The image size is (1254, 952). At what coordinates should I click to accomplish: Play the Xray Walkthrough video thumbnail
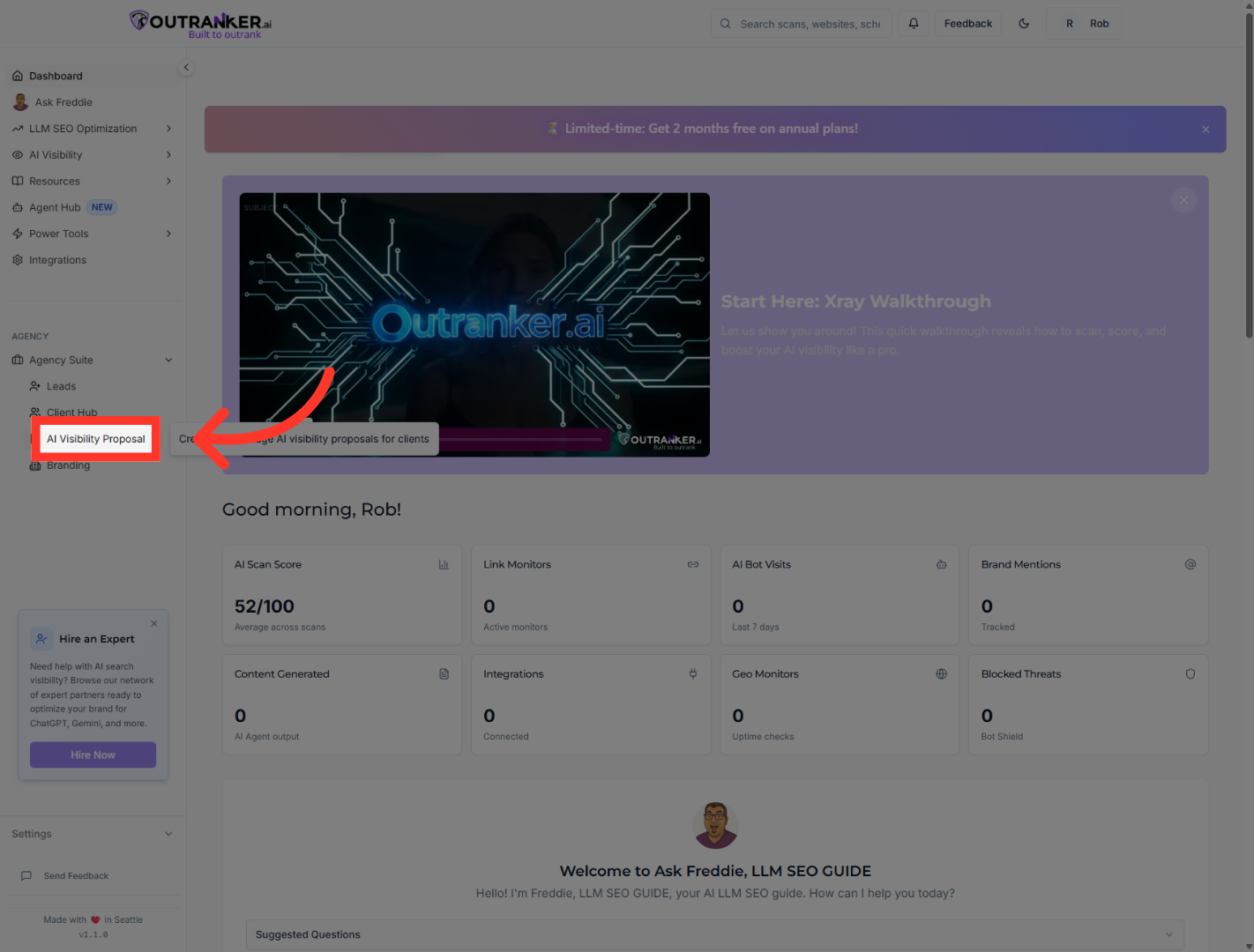(x=474, y=324)
